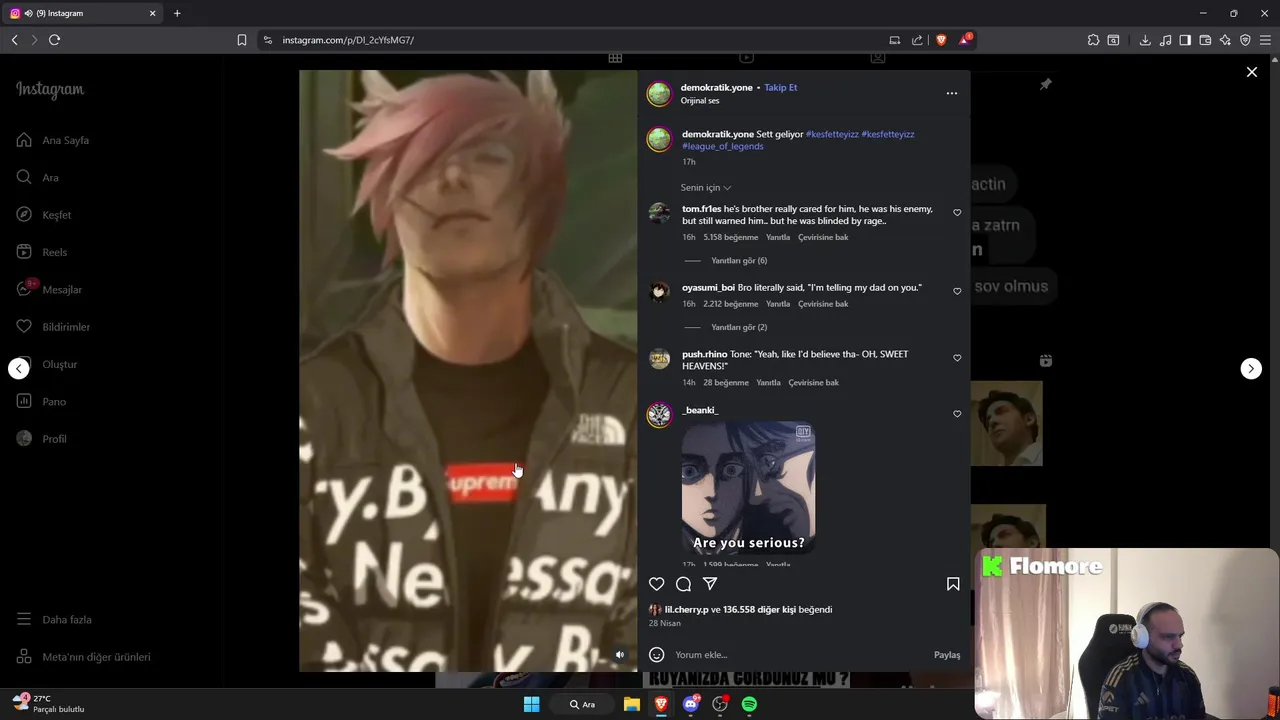Go back in browser
The width and height of the screenshot is (1280, 720).
pos(14,40)
